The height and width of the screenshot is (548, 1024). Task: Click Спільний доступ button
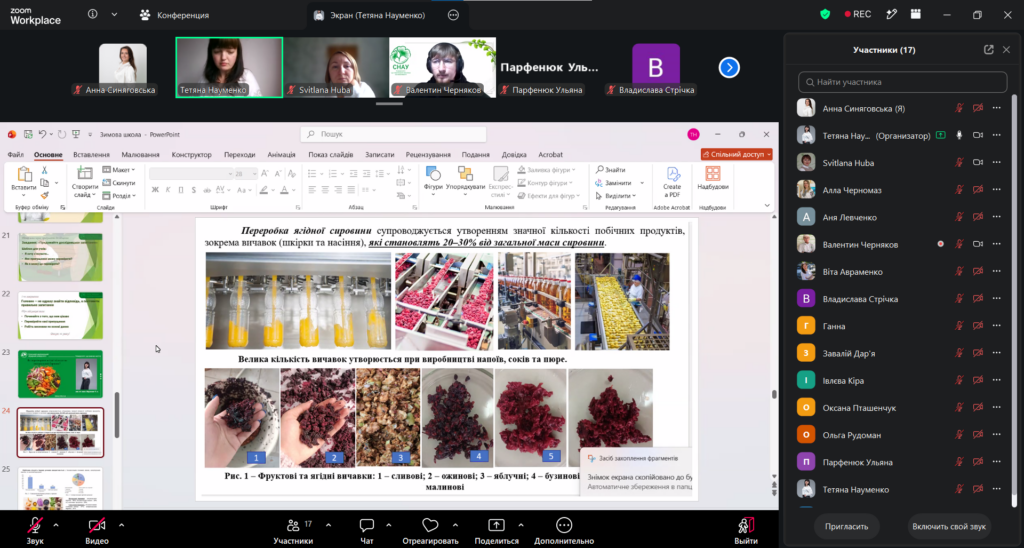click(x=737, y=154)
